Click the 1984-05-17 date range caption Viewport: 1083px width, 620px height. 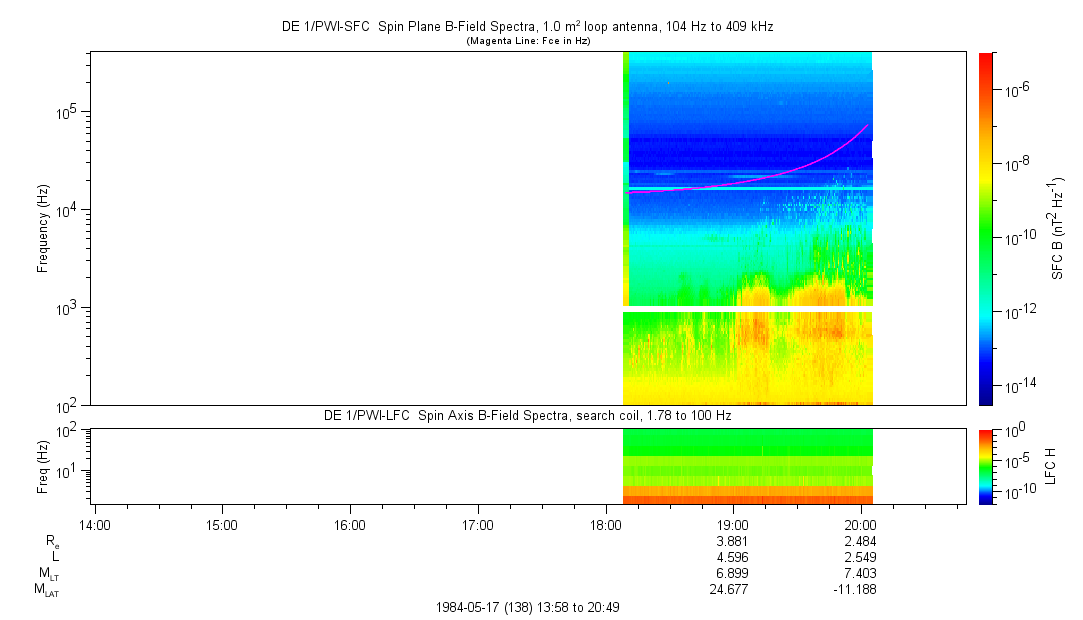527,607
